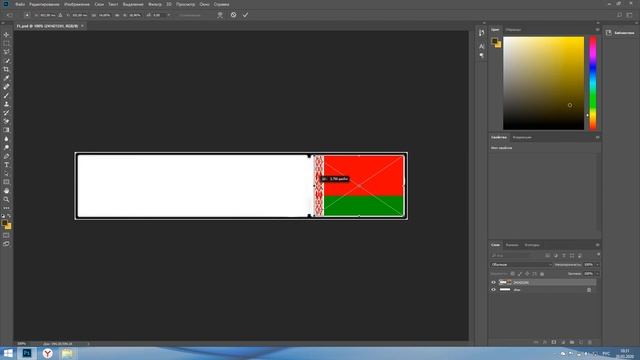The height and width of the screenshot is (360, 640).
Task: Select the Path Selection tool
Action: (x=6, y=173)
